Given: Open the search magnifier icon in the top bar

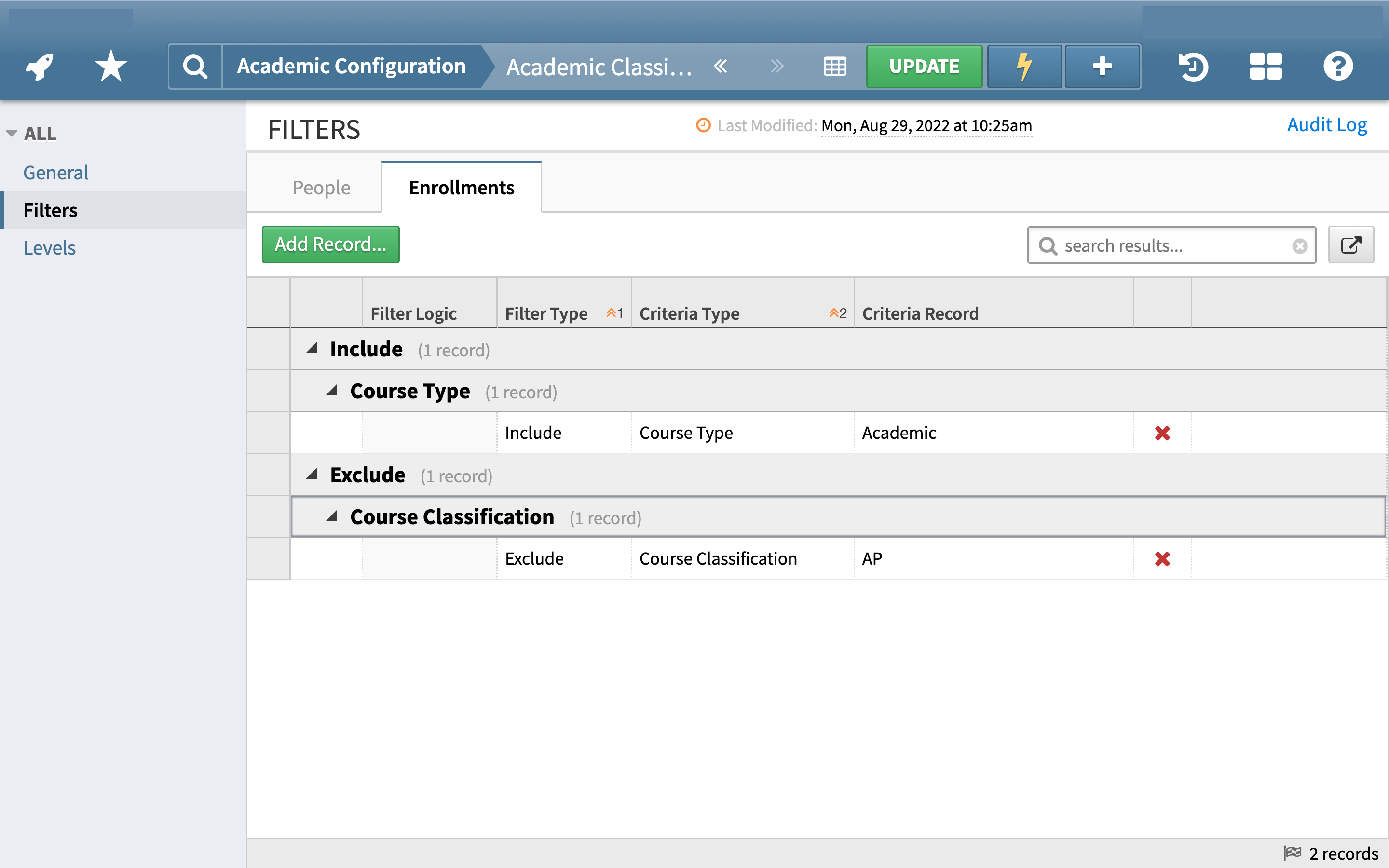Looking at the screenshot, I should pyautogui.click(x=194, y=66).
